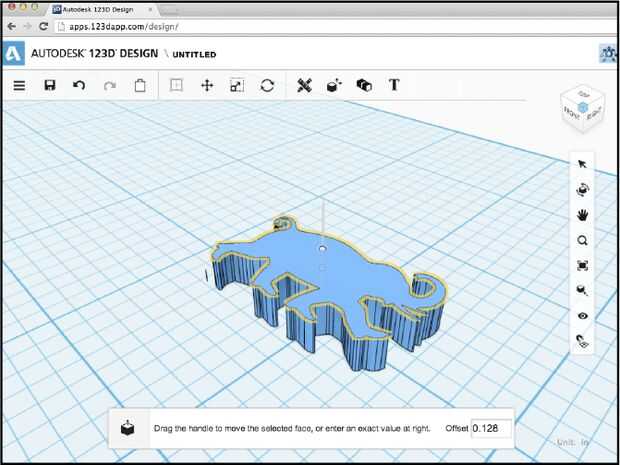Click the dimmed square transform tool
Viewport: 620px width, 465px height.
(176, 85)
